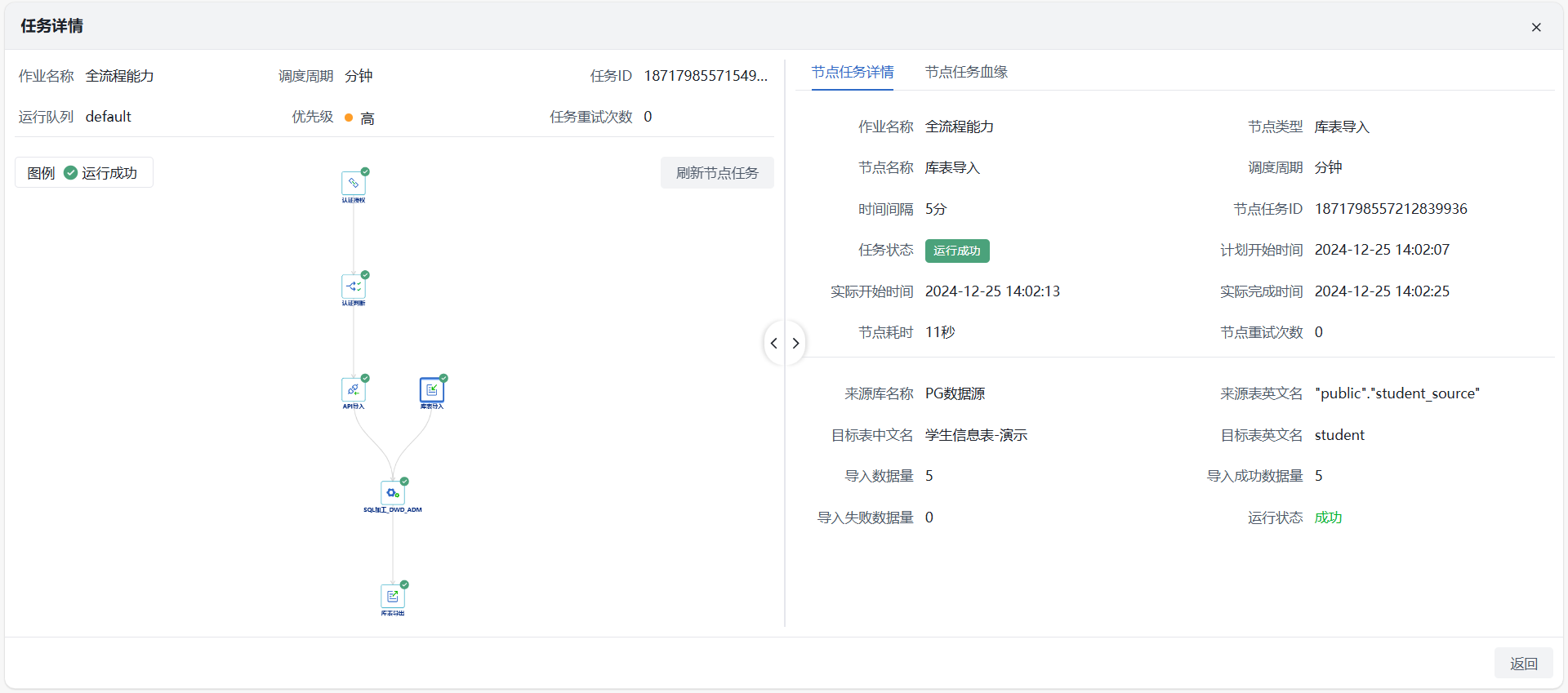Select the 库表导出 node at the bottom
This screenshot has width=1568, height=693.
[x=392, y=597]
